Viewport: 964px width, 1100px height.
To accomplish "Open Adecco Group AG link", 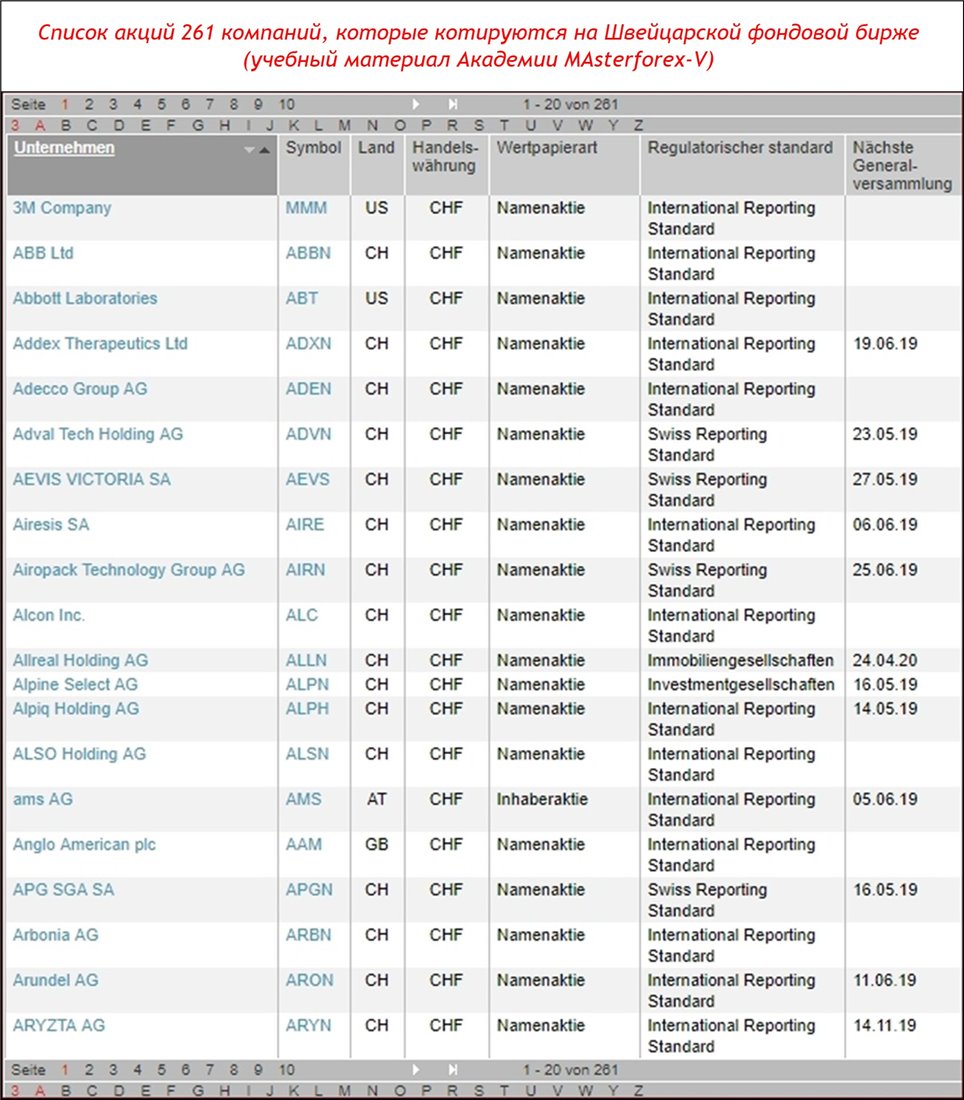I will click(80, 389).
